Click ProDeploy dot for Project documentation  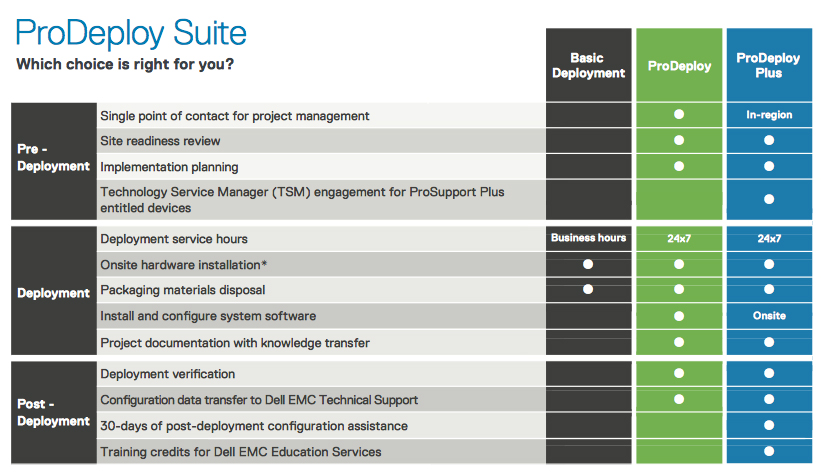[679, 342]
